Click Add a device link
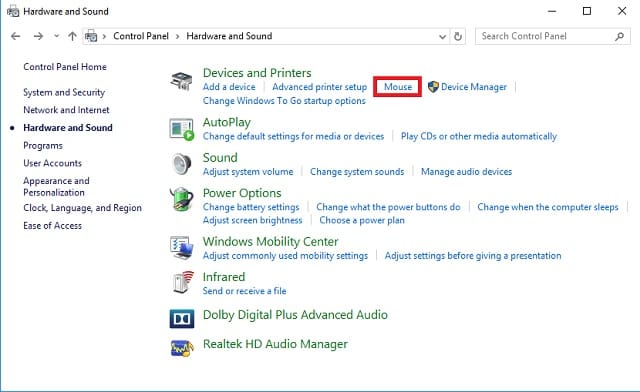The image size is (640, 392). 229,87
